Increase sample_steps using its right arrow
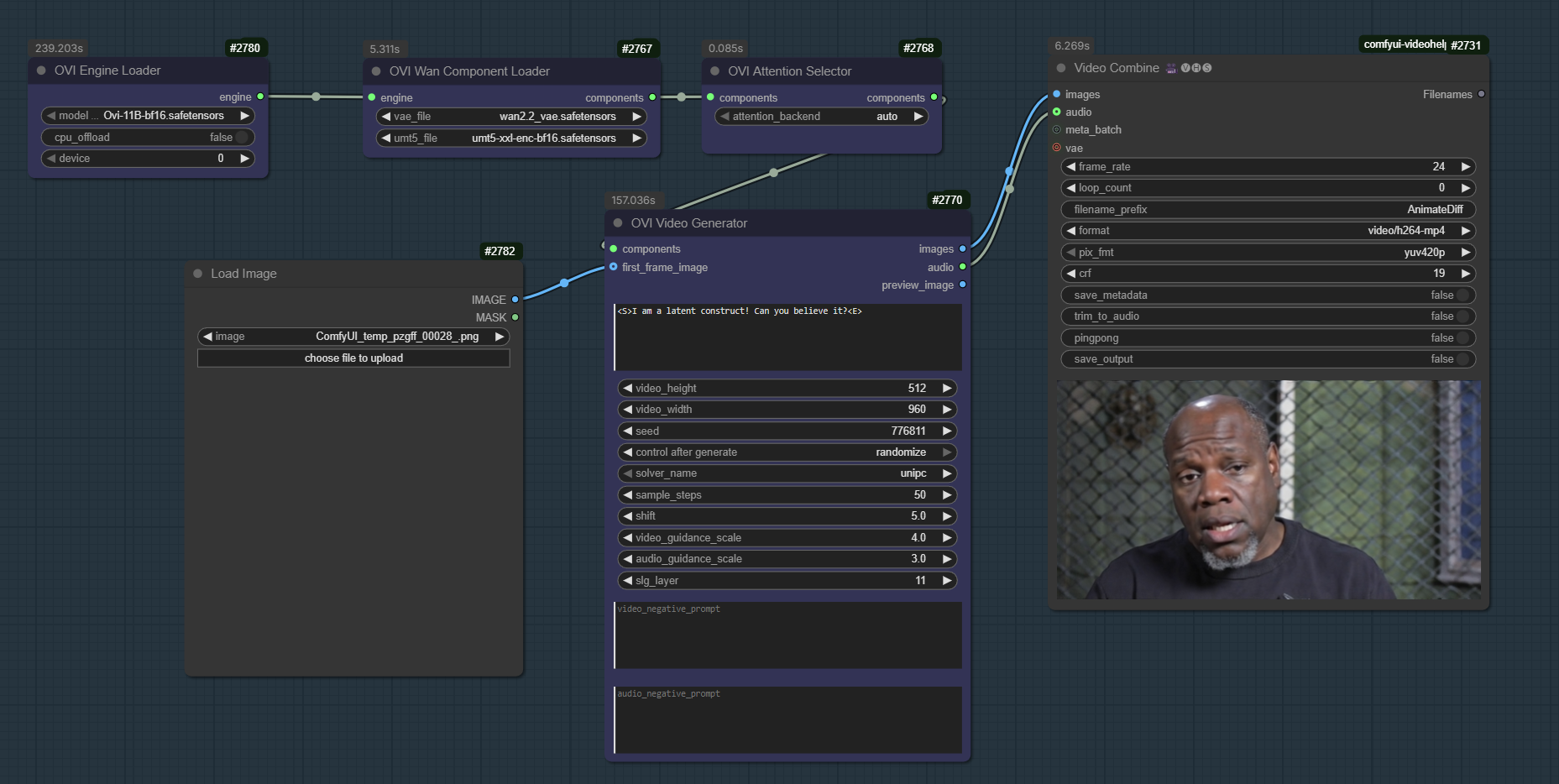The image size is (1559, 784). 947,494
